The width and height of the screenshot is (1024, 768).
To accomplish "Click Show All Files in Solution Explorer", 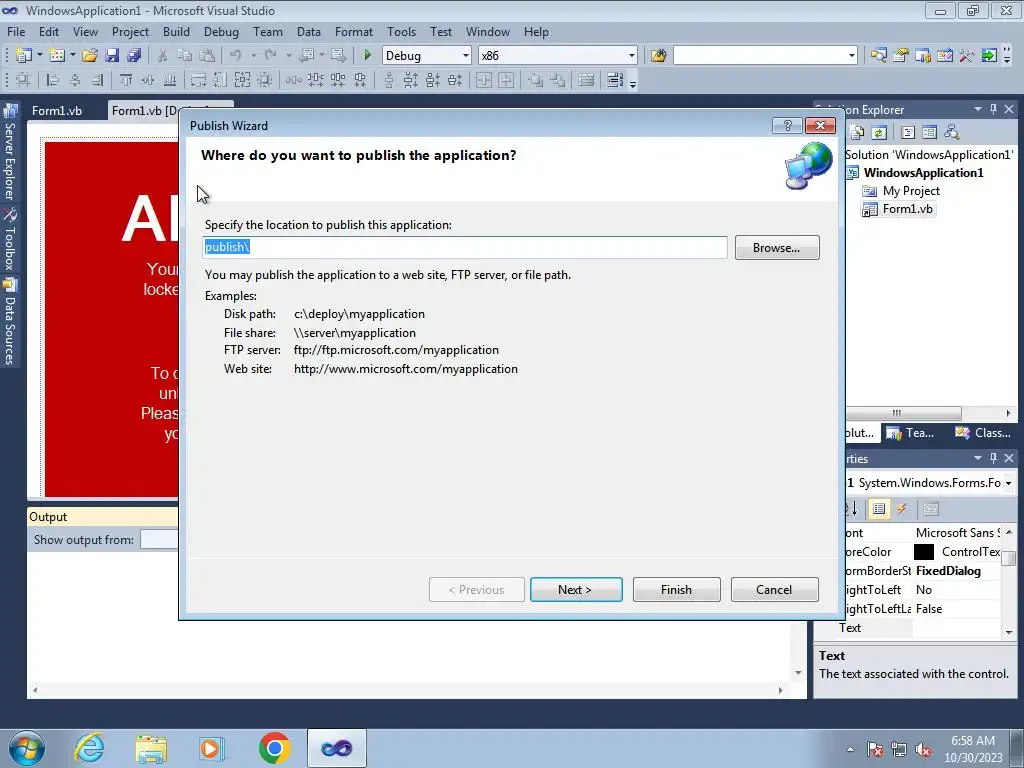I will (x=857, y=133).
